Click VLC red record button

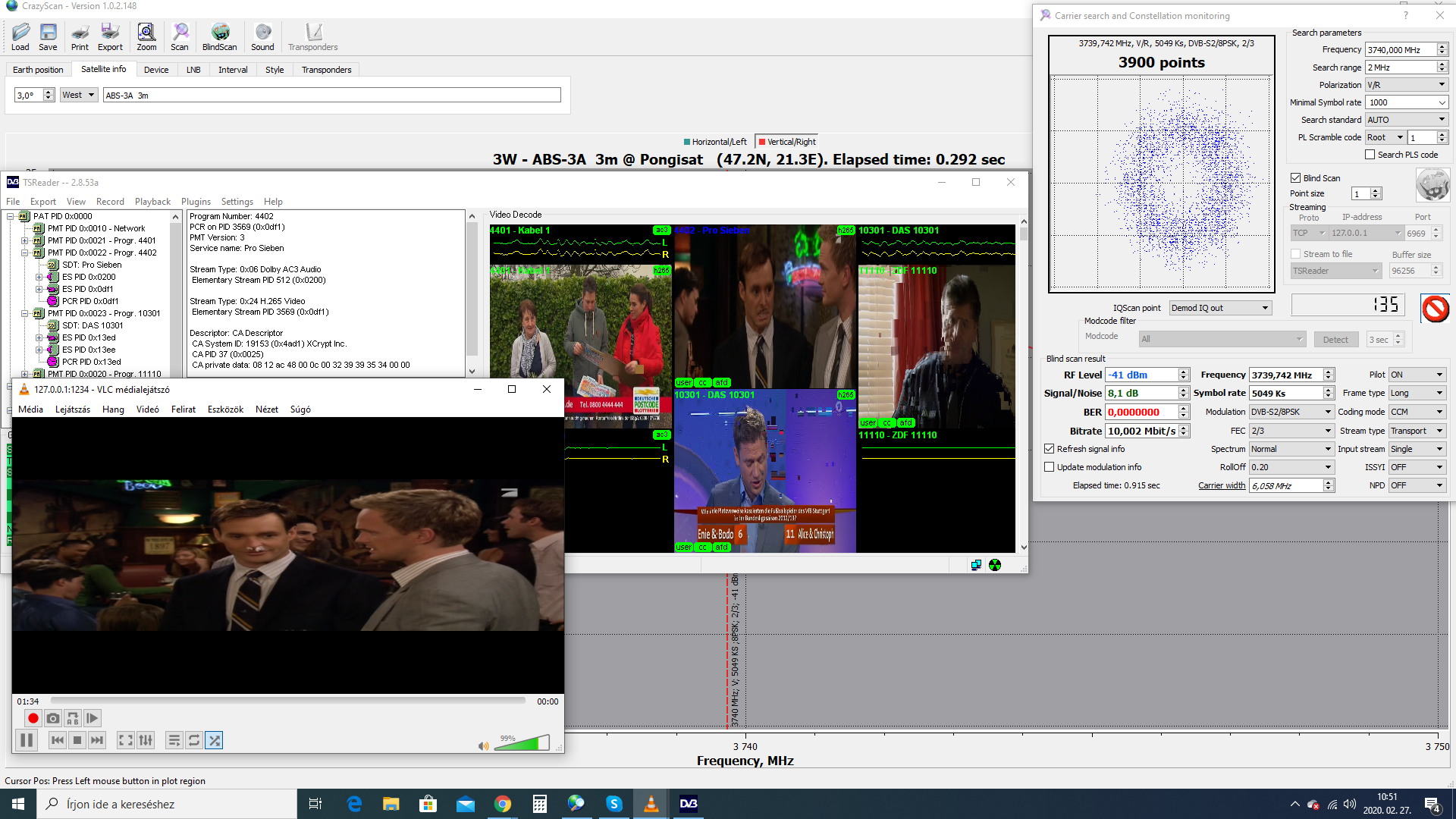[x=33, y=718]
